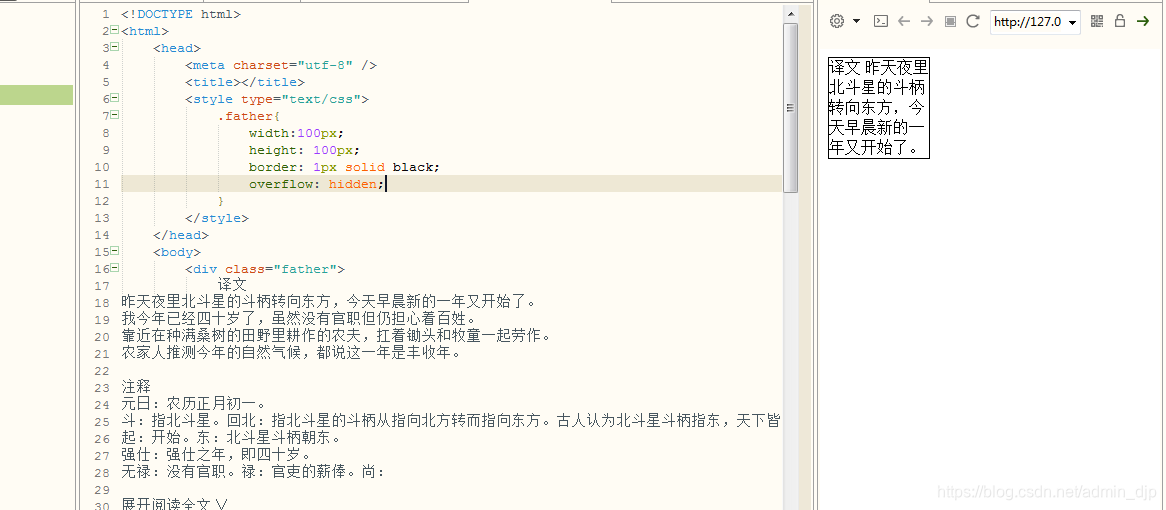Toggle the unlock padlock icon
The width and height of the screenshot is (1166, 510).
(x=1120, y=22)
